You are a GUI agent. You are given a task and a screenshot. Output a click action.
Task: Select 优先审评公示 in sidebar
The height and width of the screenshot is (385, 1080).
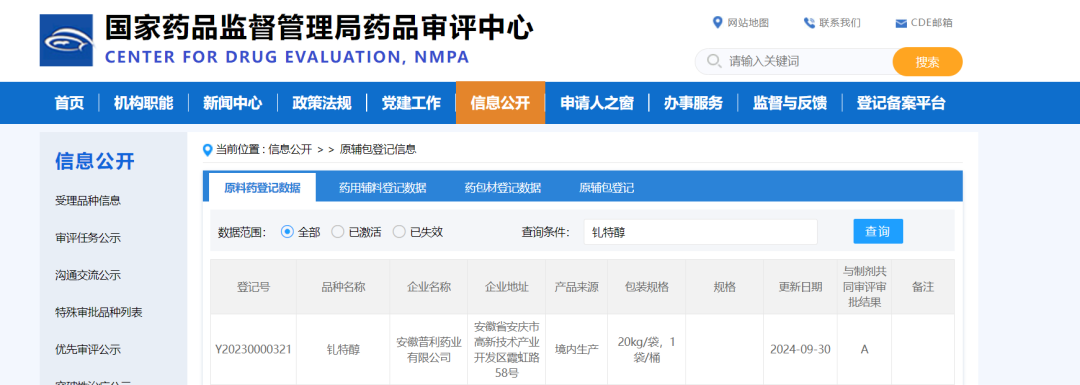pyautogui.click(x=88, y=349)
